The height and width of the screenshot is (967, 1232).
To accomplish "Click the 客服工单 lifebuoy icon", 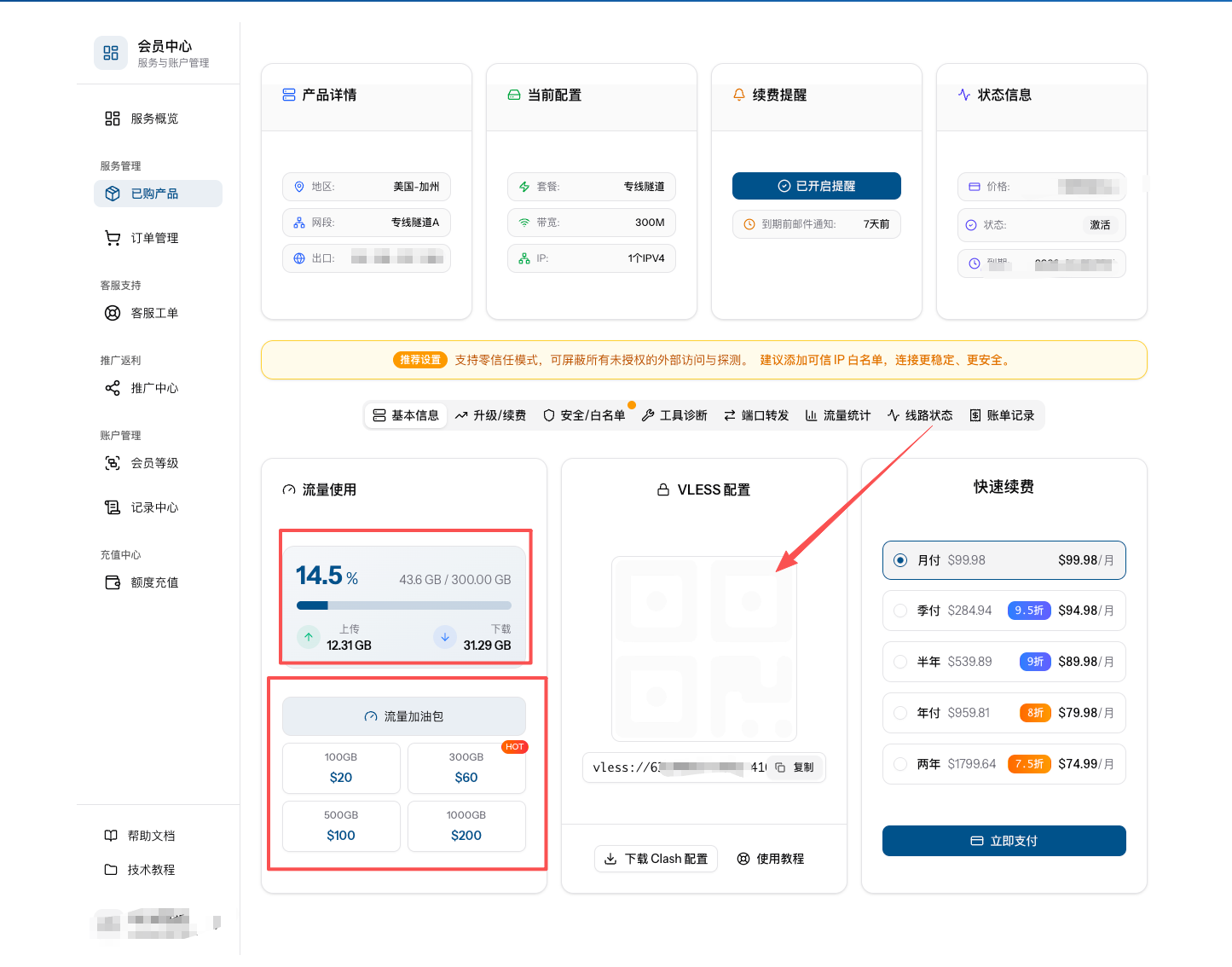I will [x=113, y=313].
